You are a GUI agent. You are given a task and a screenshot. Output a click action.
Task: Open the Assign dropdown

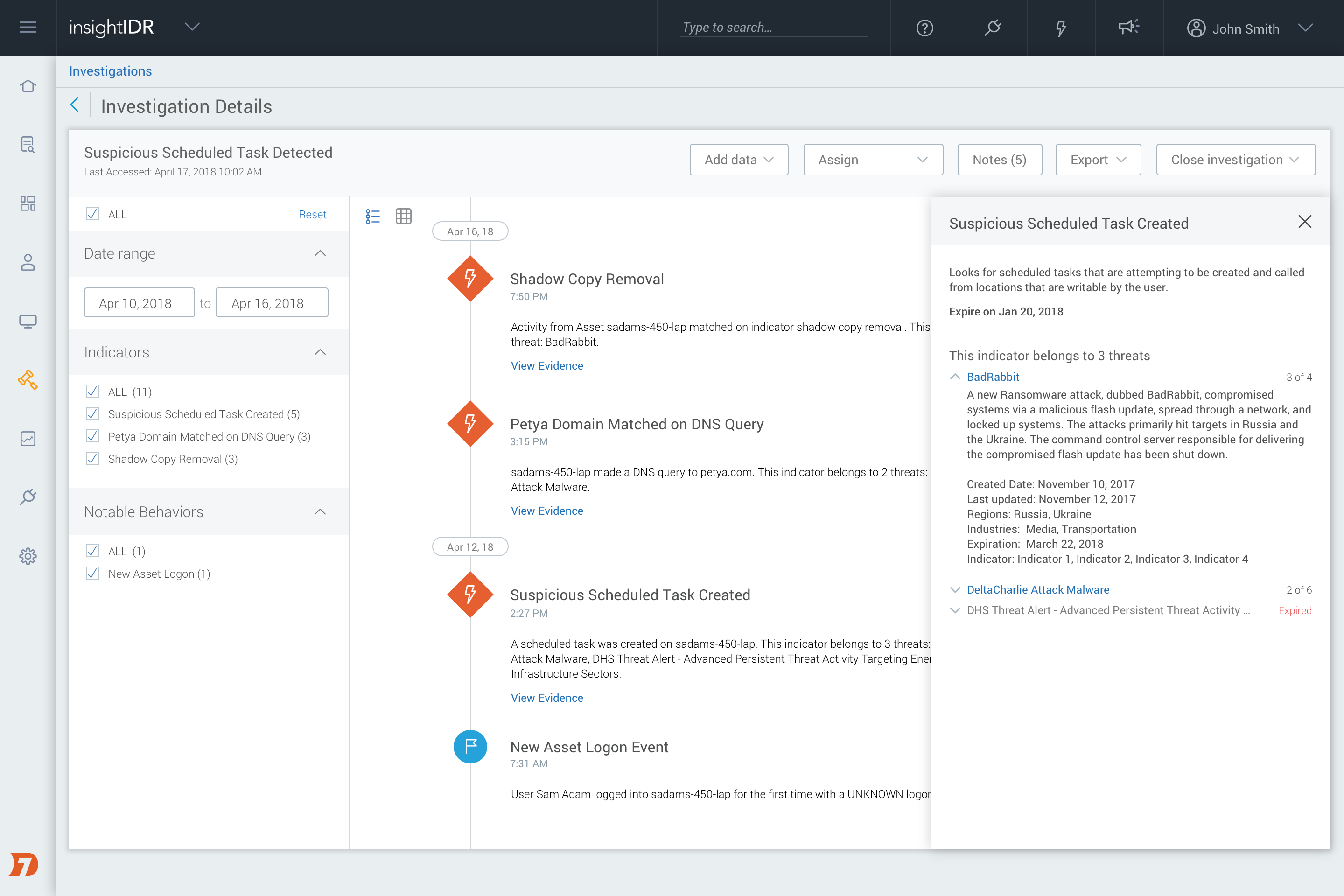click(x=873, y=160)
